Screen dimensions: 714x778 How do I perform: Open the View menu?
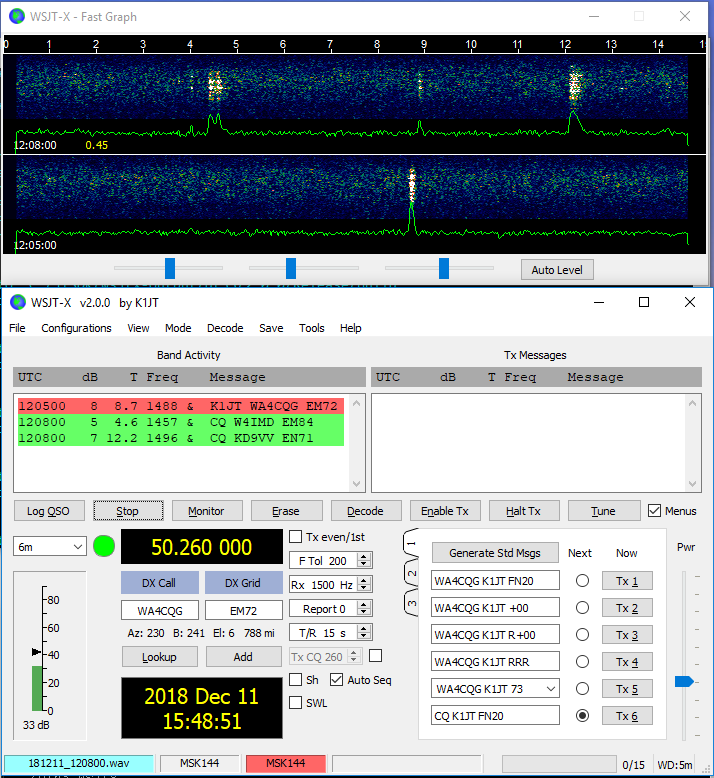138,328
